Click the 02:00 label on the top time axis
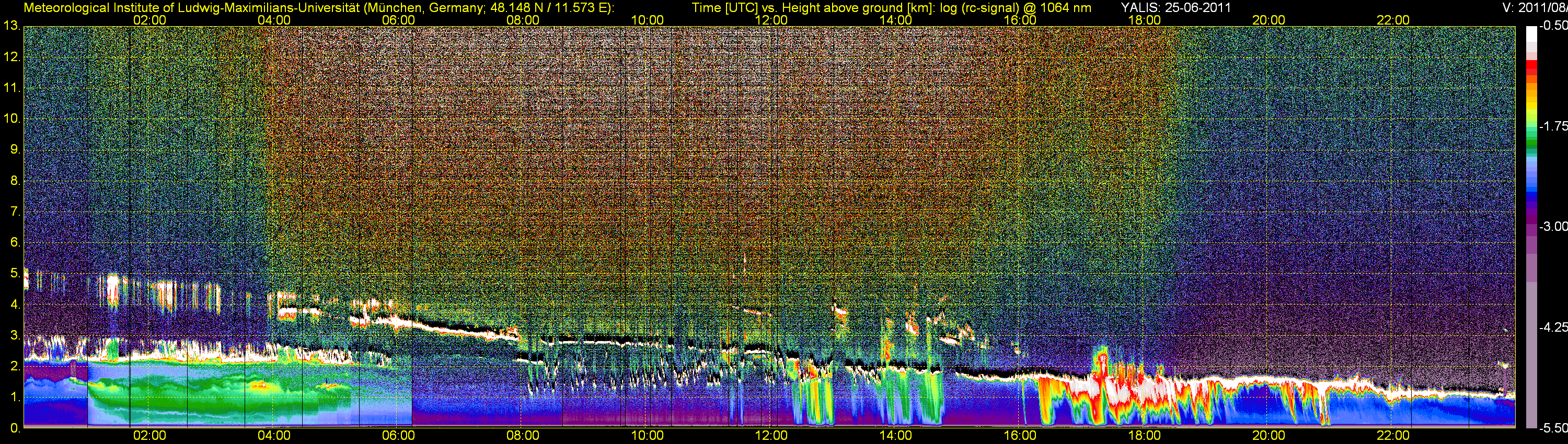The height and width of the screenshot is (444, 1568). click(149, 20)
